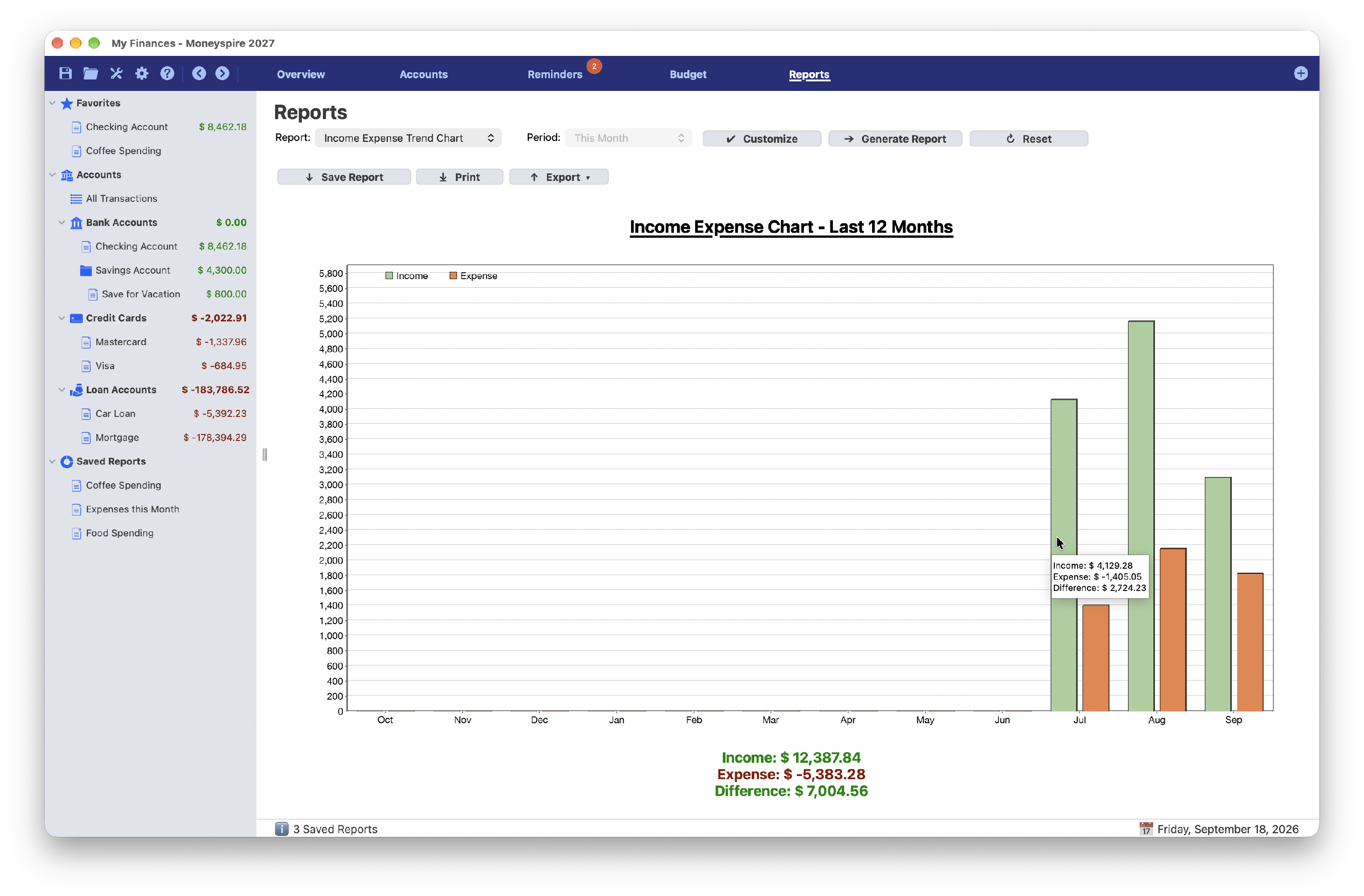This screenshot has width=1364, height=896.
Task: Go forward with the right arrow icon
Action: (x=222, y=73)
